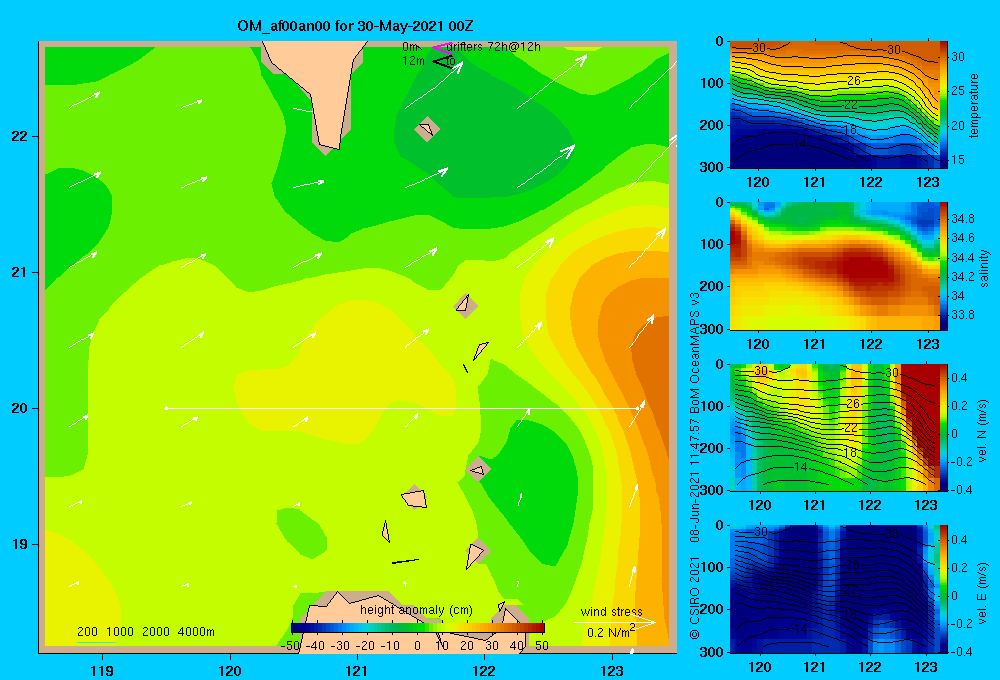Click the 'temperature' colorbar label
Screen dimensions: 1000x680
pyautogui.click(x=973, y=105)
